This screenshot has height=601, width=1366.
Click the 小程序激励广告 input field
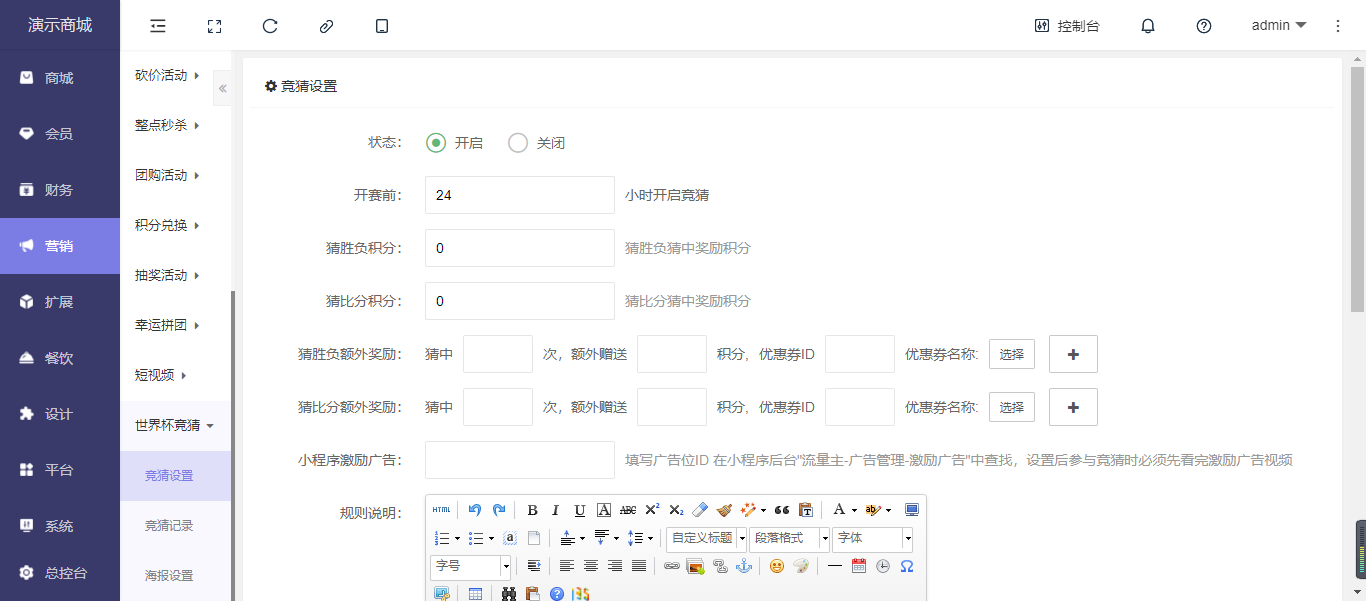click(520, 460)
